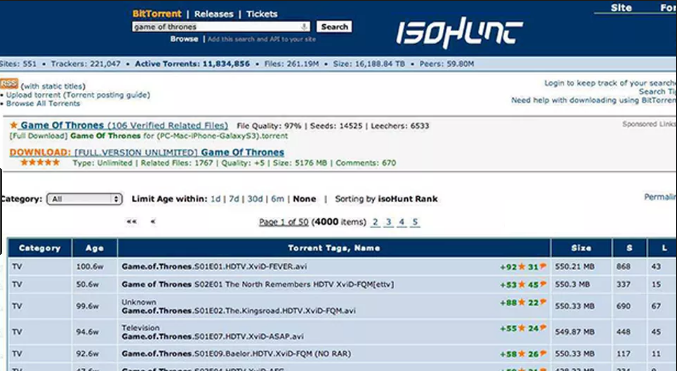Click the rating star on S02E01 North Remembers row
The image size is (677, 371).
click(x=522, y=285)
